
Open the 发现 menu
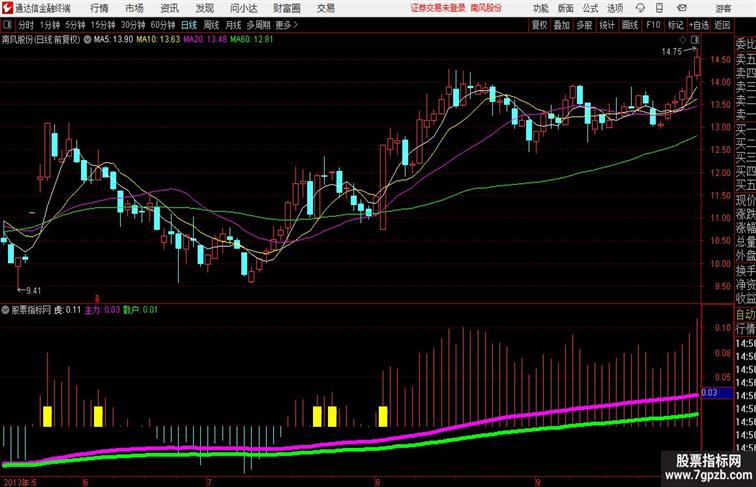[205, 8]
